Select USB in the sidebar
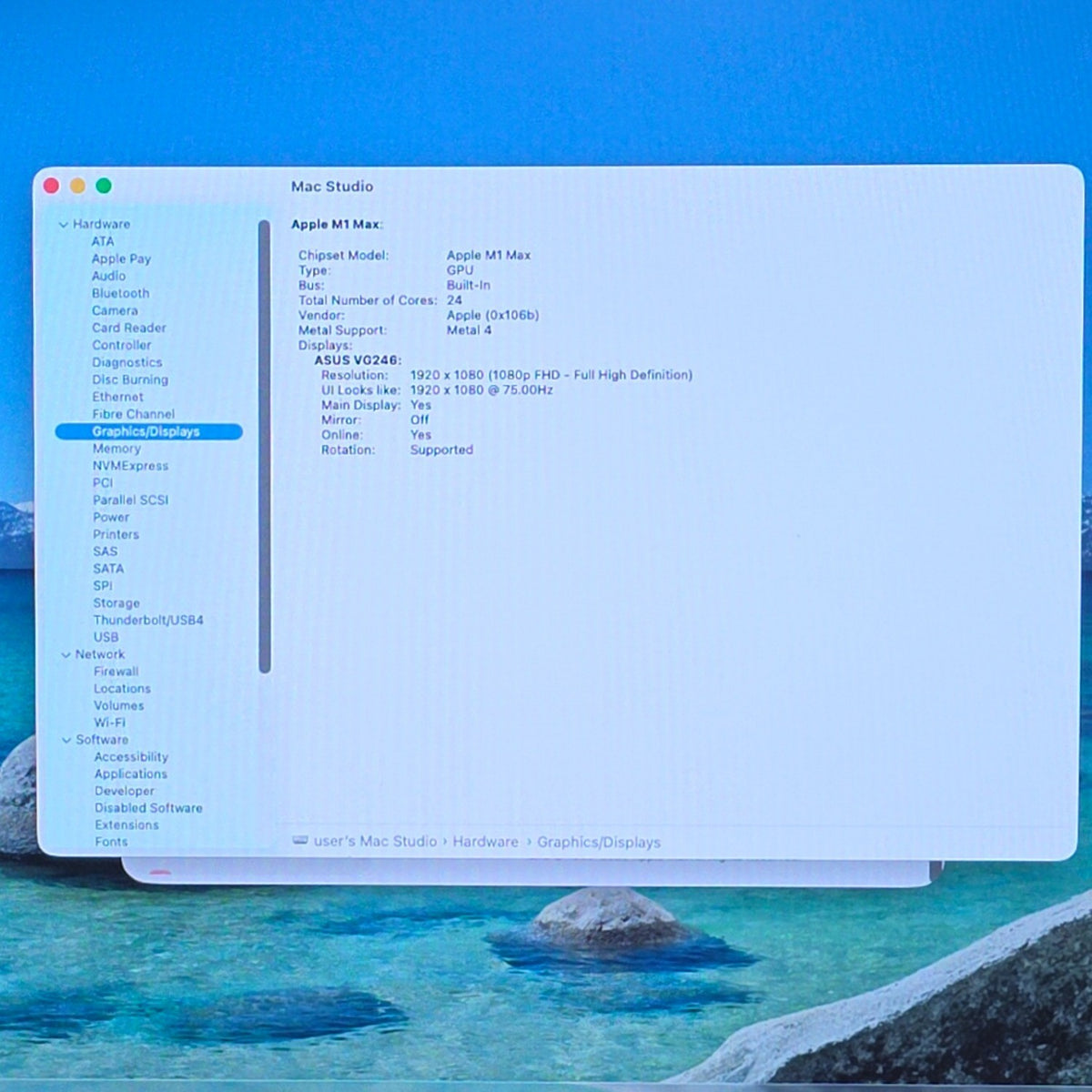The image size is (1092, 1092). (x=106, y=637)
